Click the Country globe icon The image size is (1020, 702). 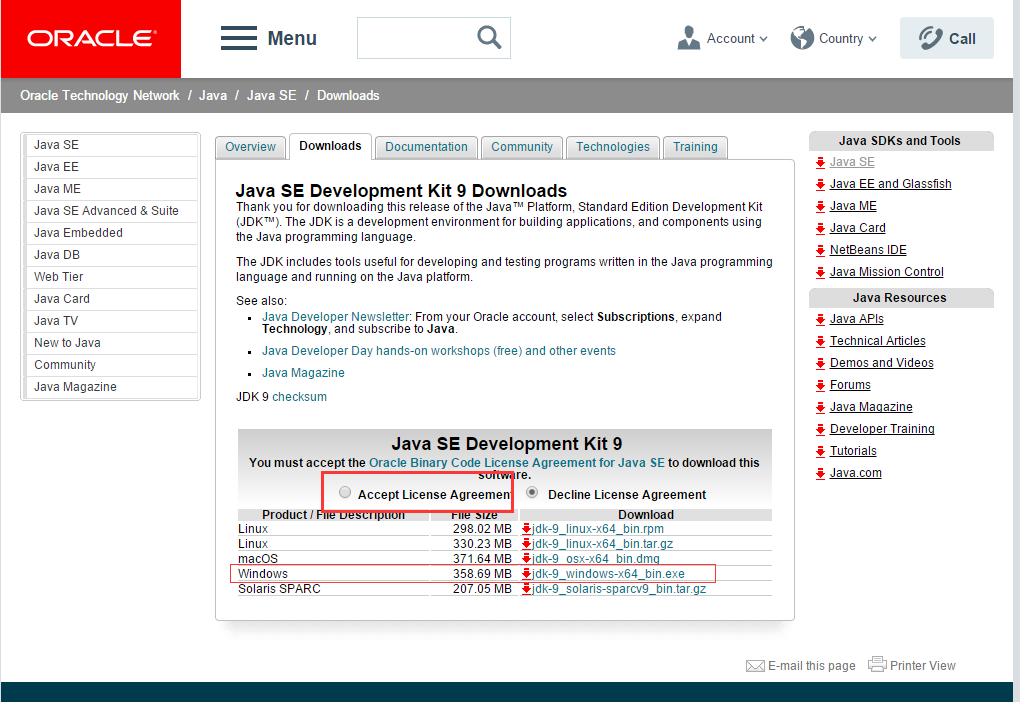pos(802,38)
